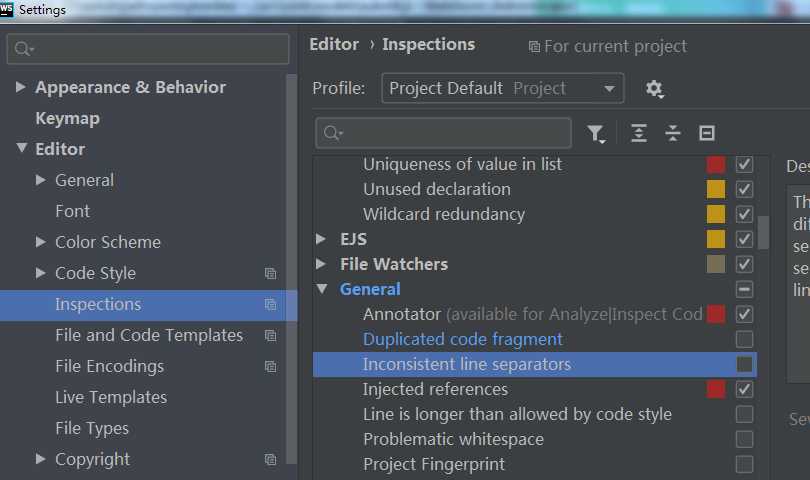Toggle Unused declaration checkbox

744,189
